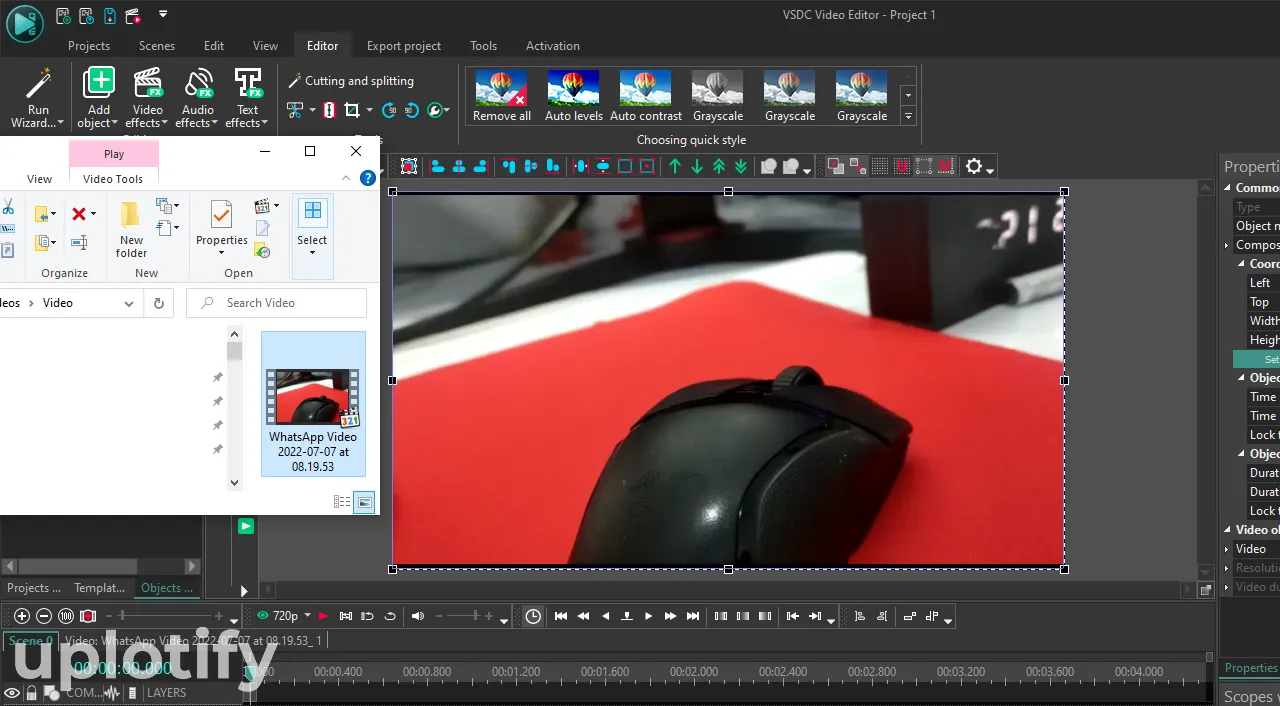Collapse the Common settings section in Properties
1280x706 pixels.
point(1228,188)
